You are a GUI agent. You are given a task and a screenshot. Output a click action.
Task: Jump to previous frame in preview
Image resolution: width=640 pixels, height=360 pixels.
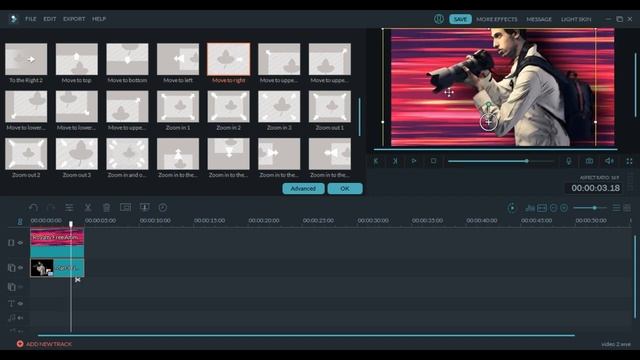[x=376, y=161]
